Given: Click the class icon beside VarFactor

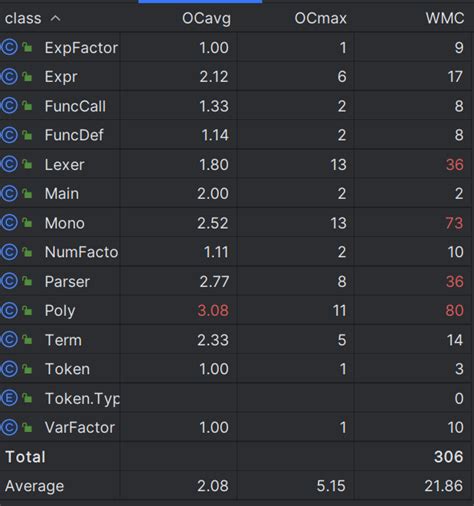Looking at the screenshot, I should click(9, 427).
